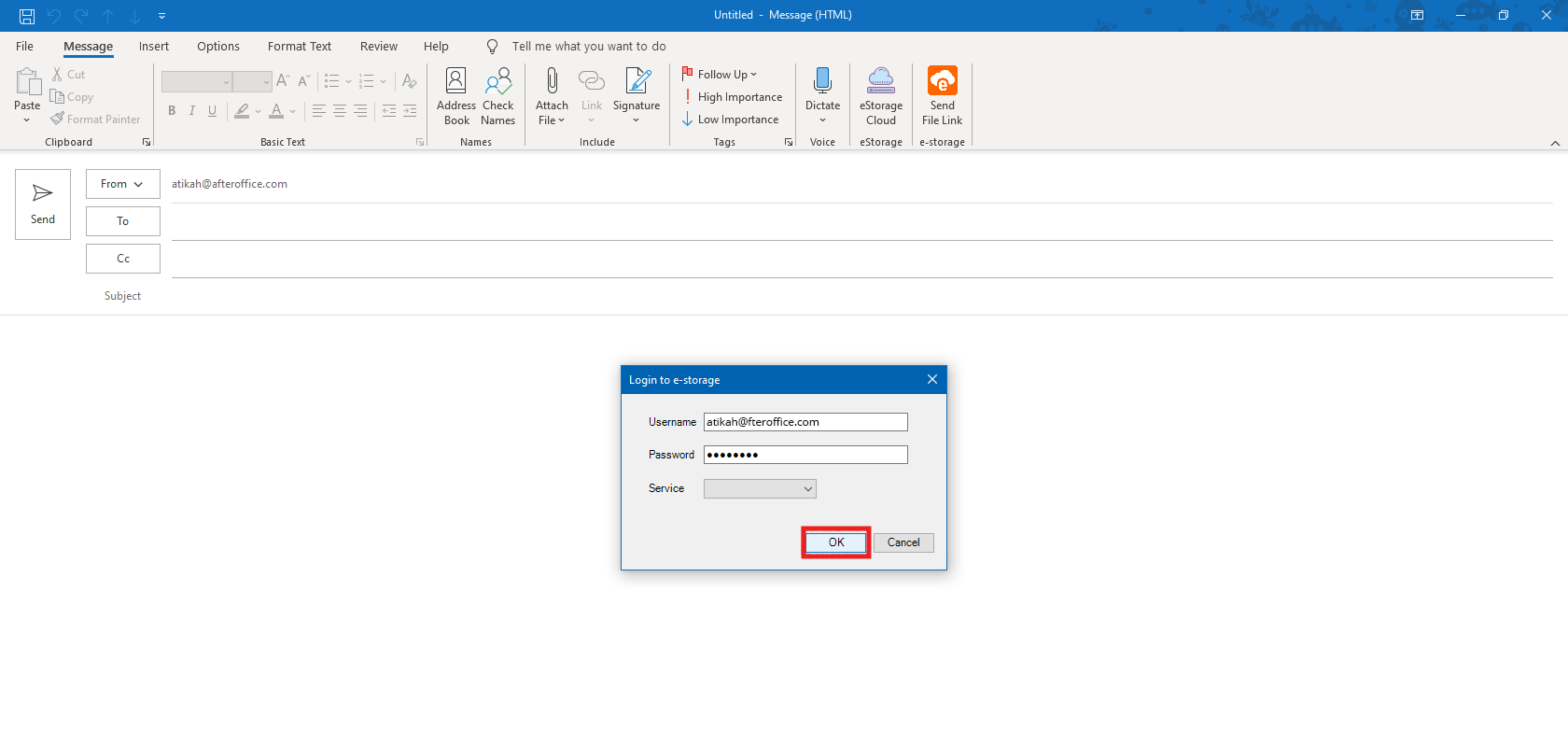Expand the Service dropdown in login dialog
Screen dimensions: 1568x732
(x=807, y=489)
